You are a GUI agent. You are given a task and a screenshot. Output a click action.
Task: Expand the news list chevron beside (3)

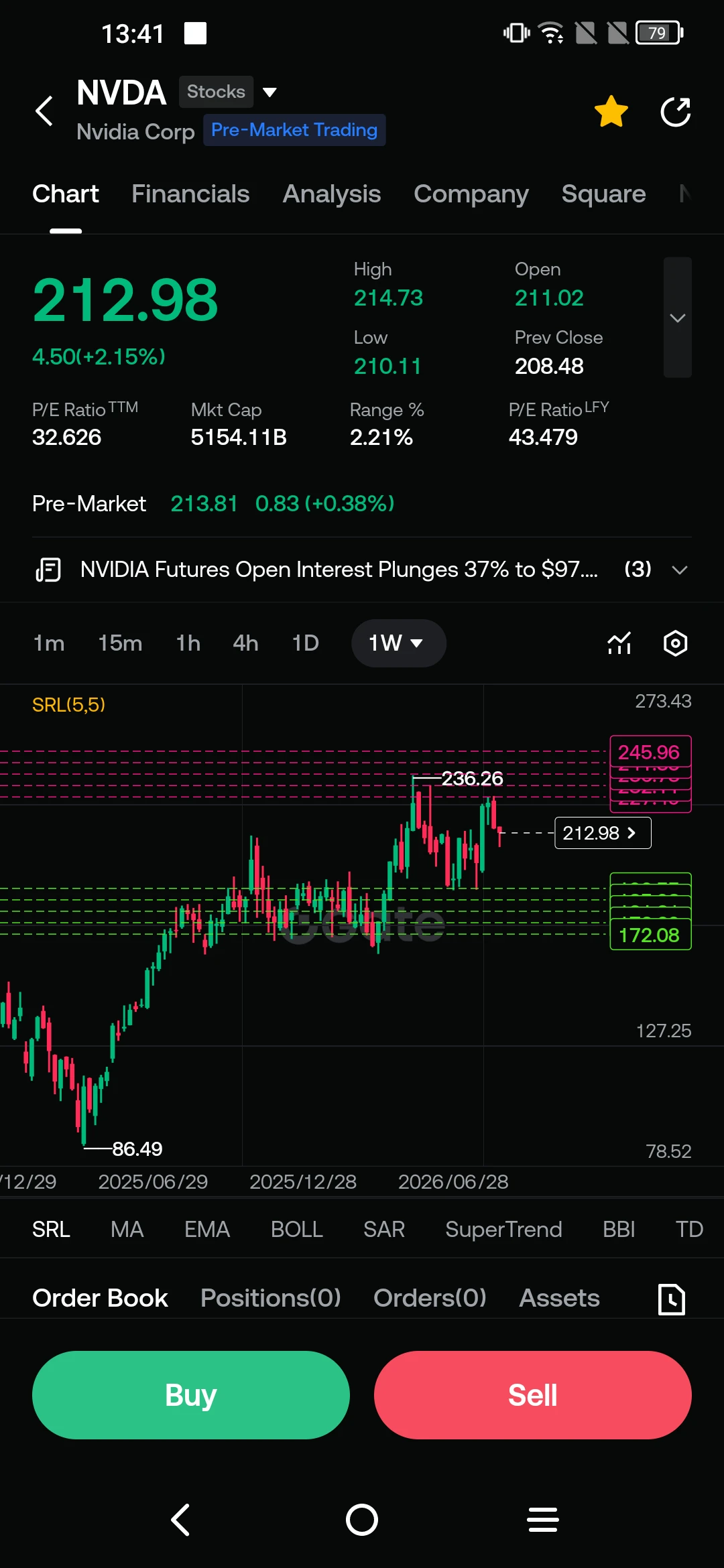coord(680,570)
